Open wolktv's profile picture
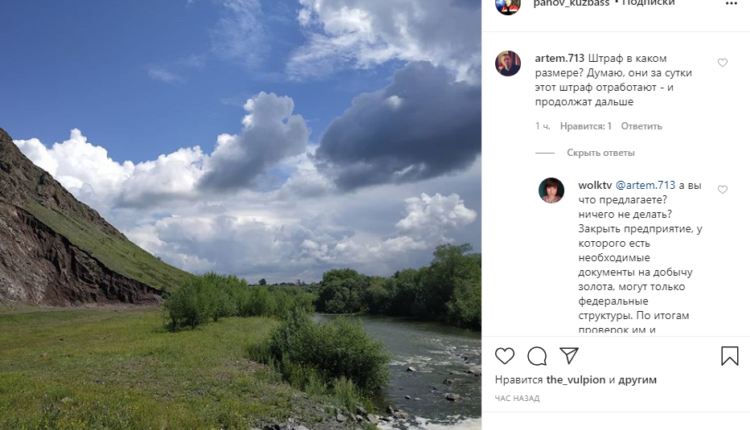 [551, 190]
